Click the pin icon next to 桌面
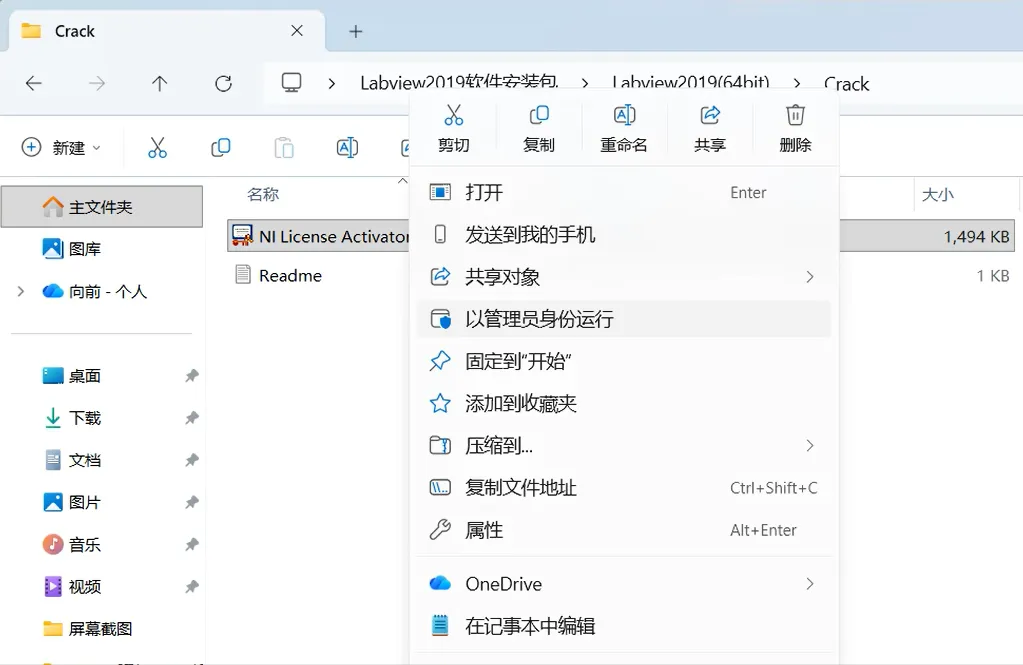1023x665 pixels. coord(191,376)
